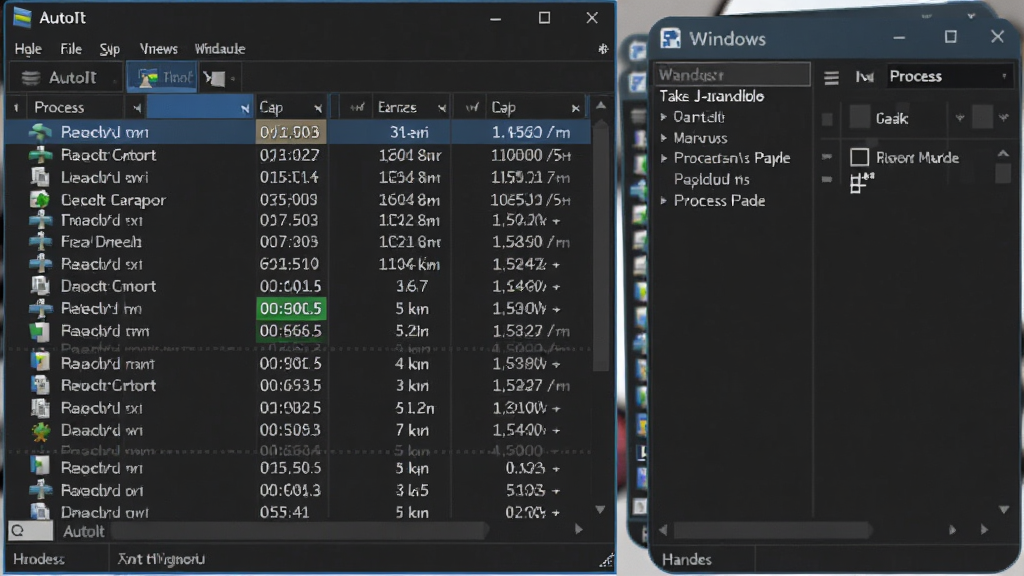The height and width of the screenshot is (576, 1024).
Task: Click the grid icon below 'Rioert Murde'
Action: (x=861, y=182)
